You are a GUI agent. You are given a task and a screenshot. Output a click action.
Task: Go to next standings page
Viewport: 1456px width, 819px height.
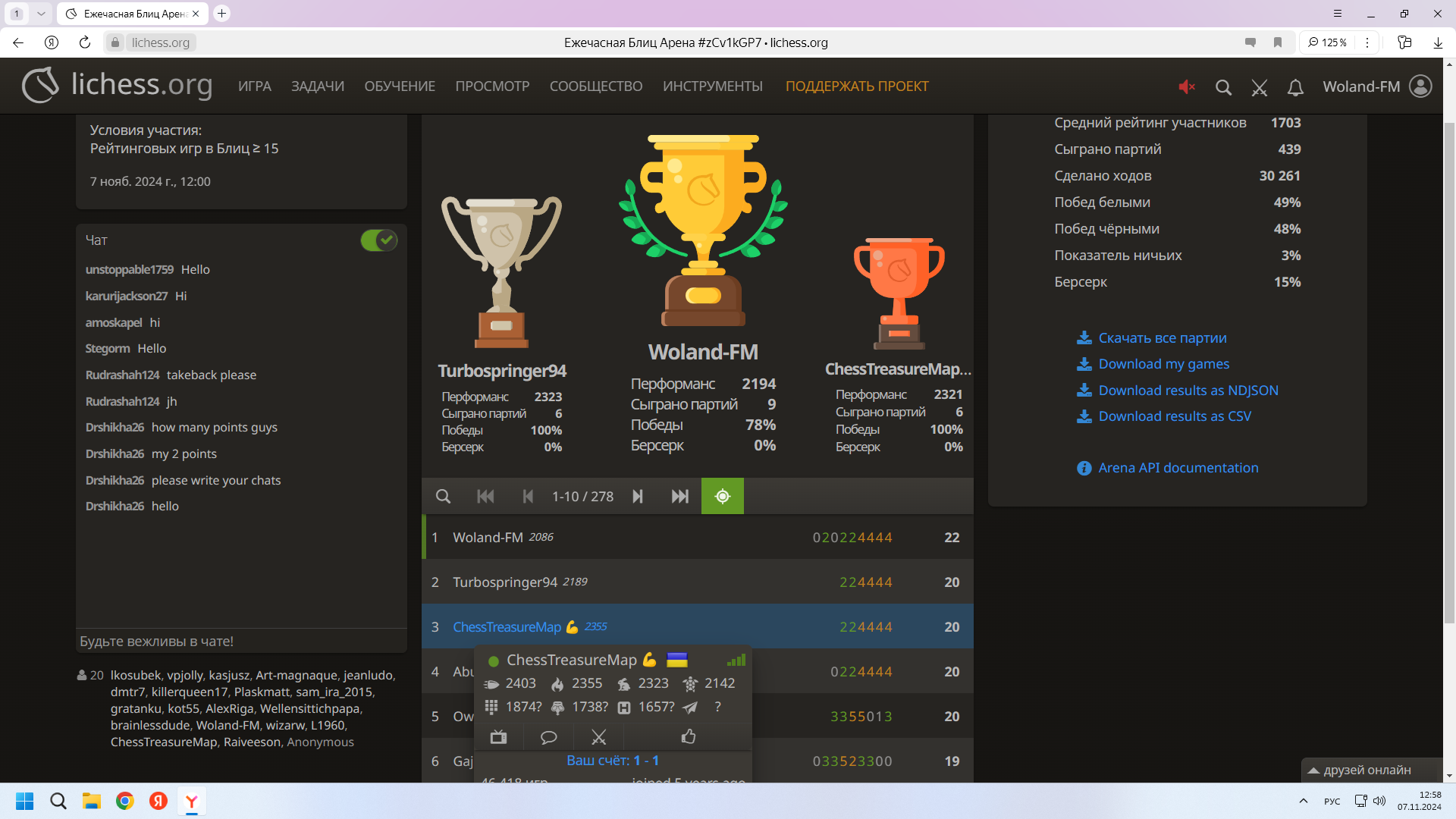coord(638,497)
